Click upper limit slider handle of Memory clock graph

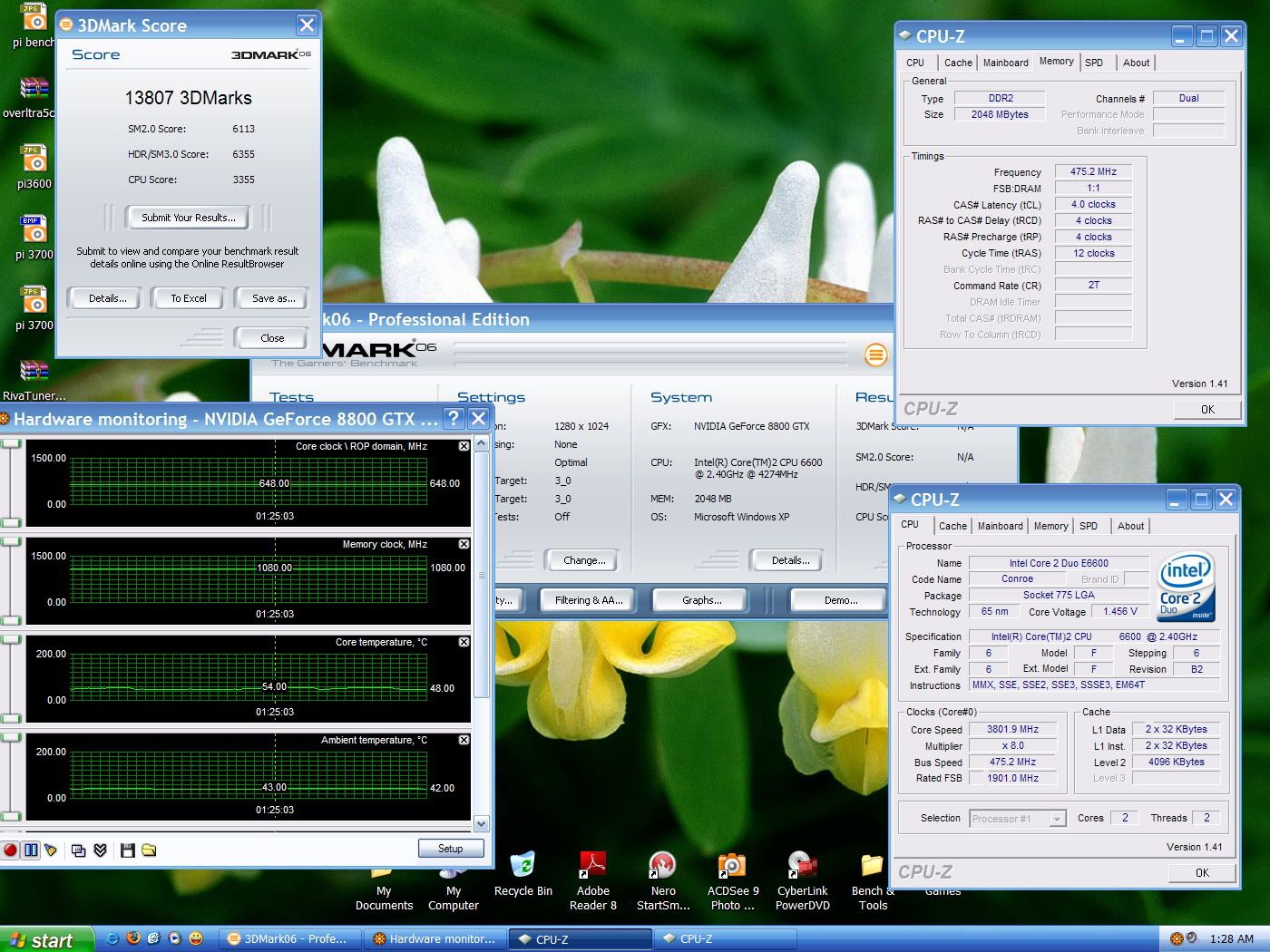(11, 542)
